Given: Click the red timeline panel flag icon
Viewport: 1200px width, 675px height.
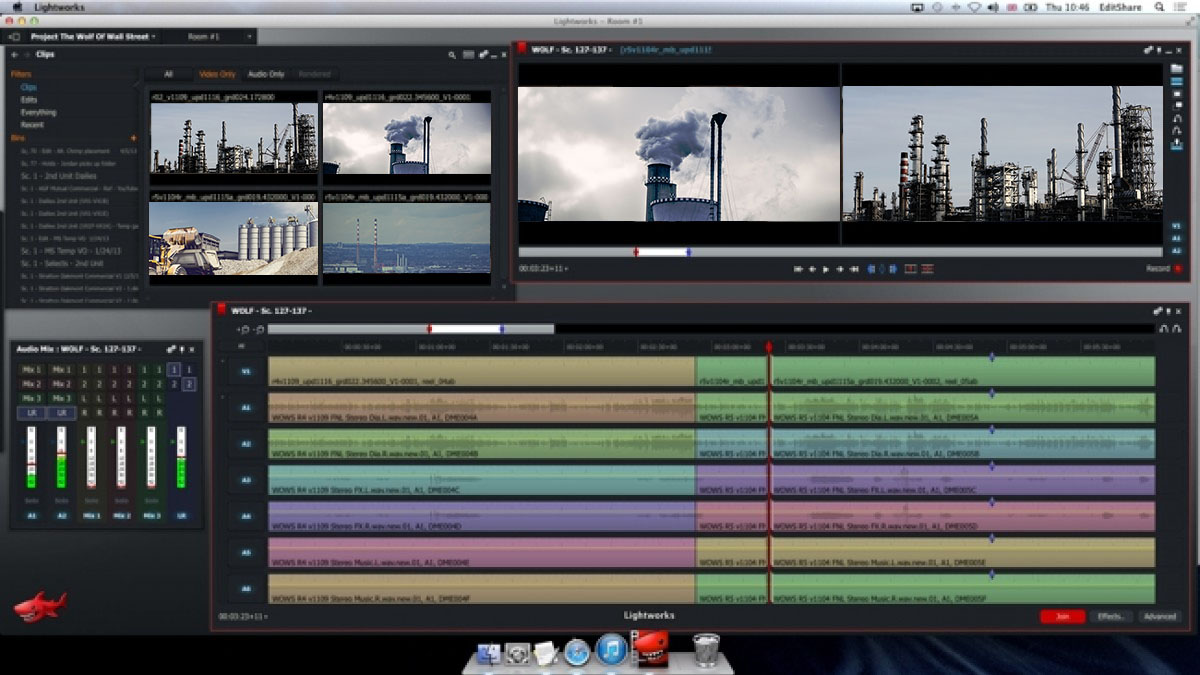Looking at the screenshot, I should (x=220, y=311).
